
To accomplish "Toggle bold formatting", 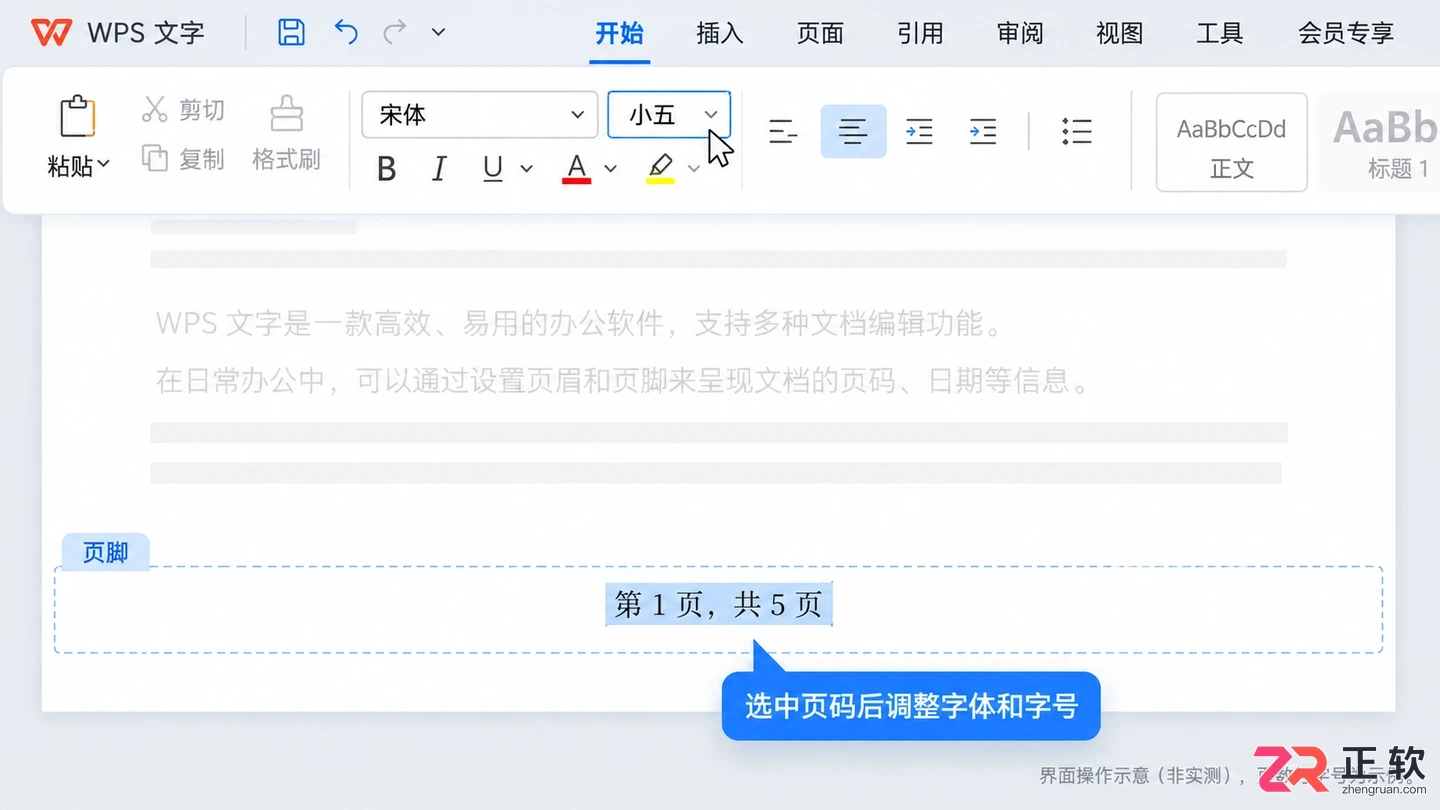I will pyautogui.click(x=386, y=169).
